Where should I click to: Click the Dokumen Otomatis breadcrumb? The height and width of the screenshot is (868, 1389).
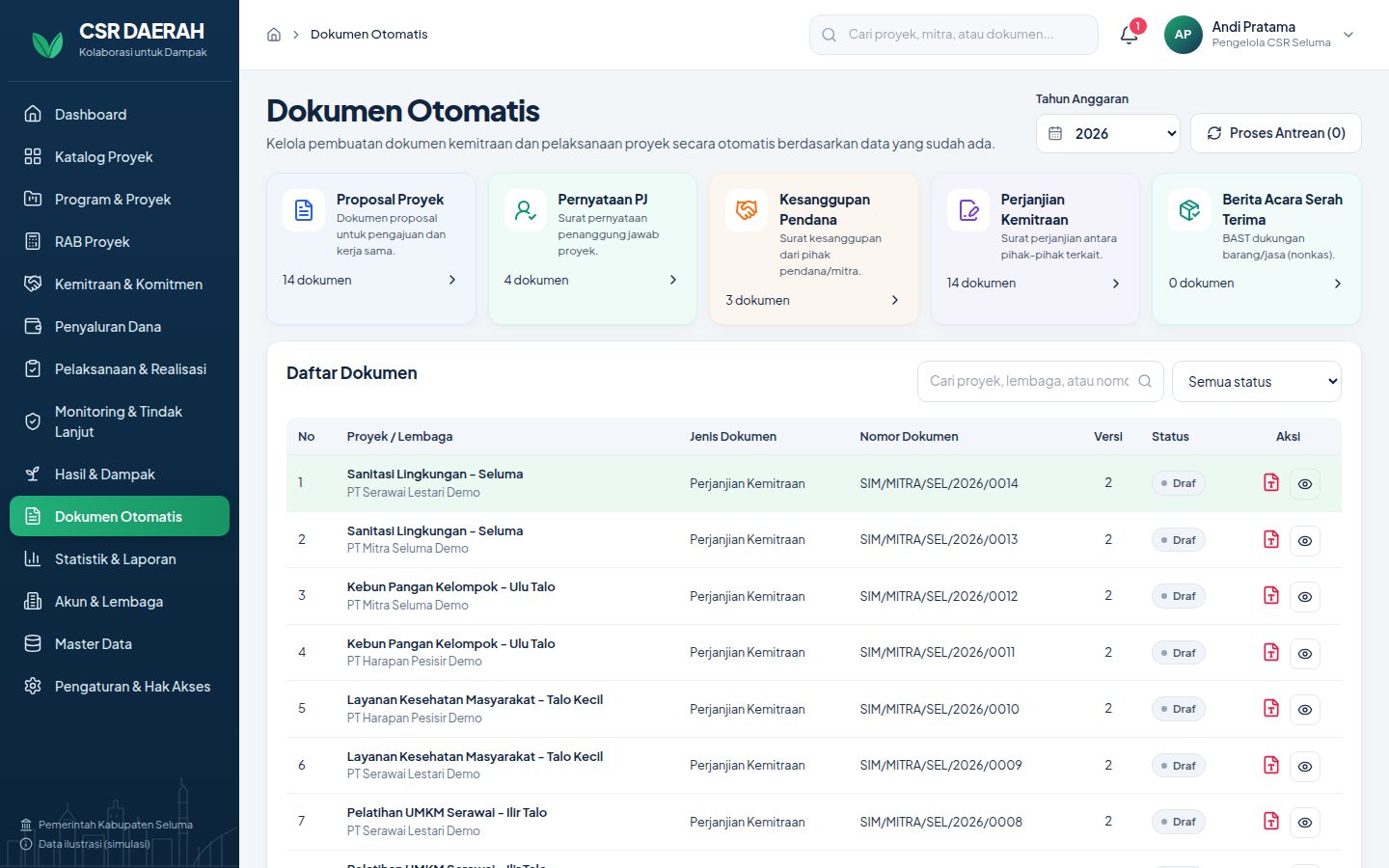coord(368,35)
